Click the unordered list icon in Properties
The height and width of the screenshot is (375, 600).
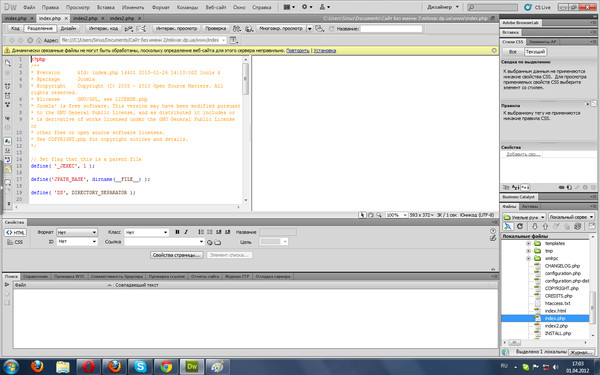(x=201, y=232)
